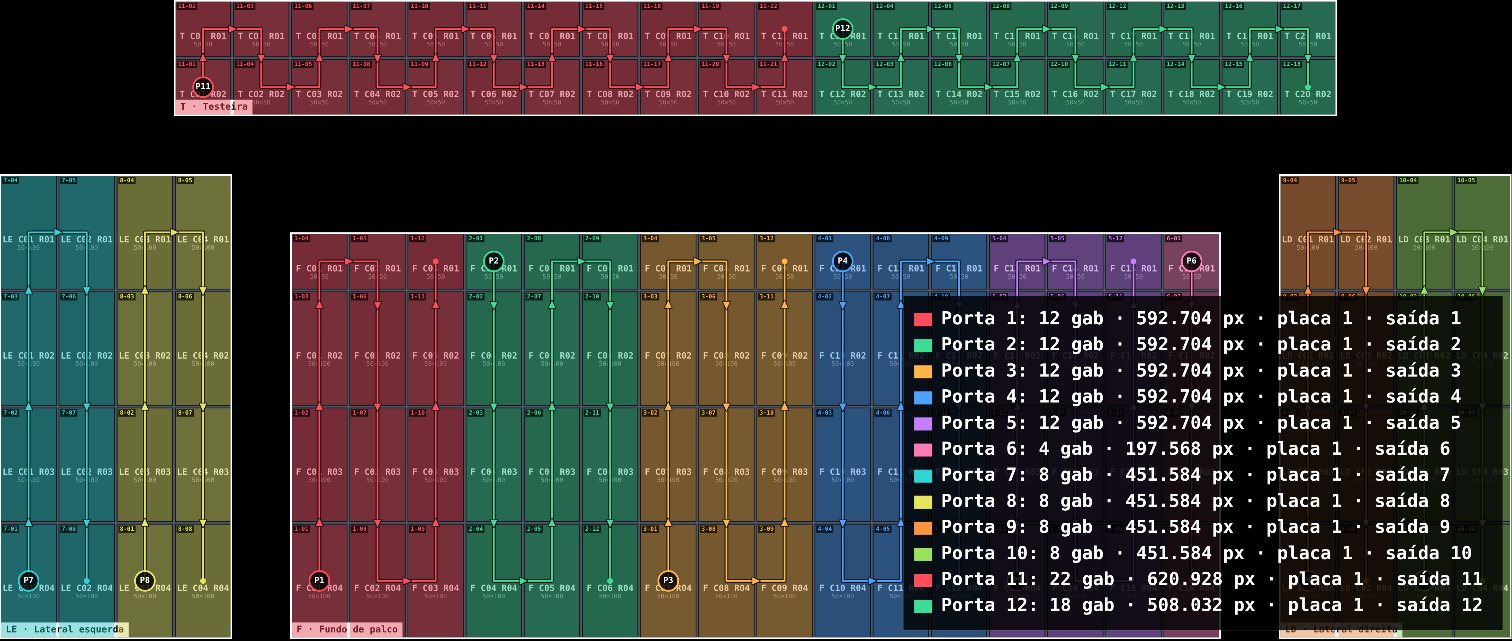Screen dimensions: 1512x641
Task: Click the Porta 2 green legend swatch
Action: [923, 345]
